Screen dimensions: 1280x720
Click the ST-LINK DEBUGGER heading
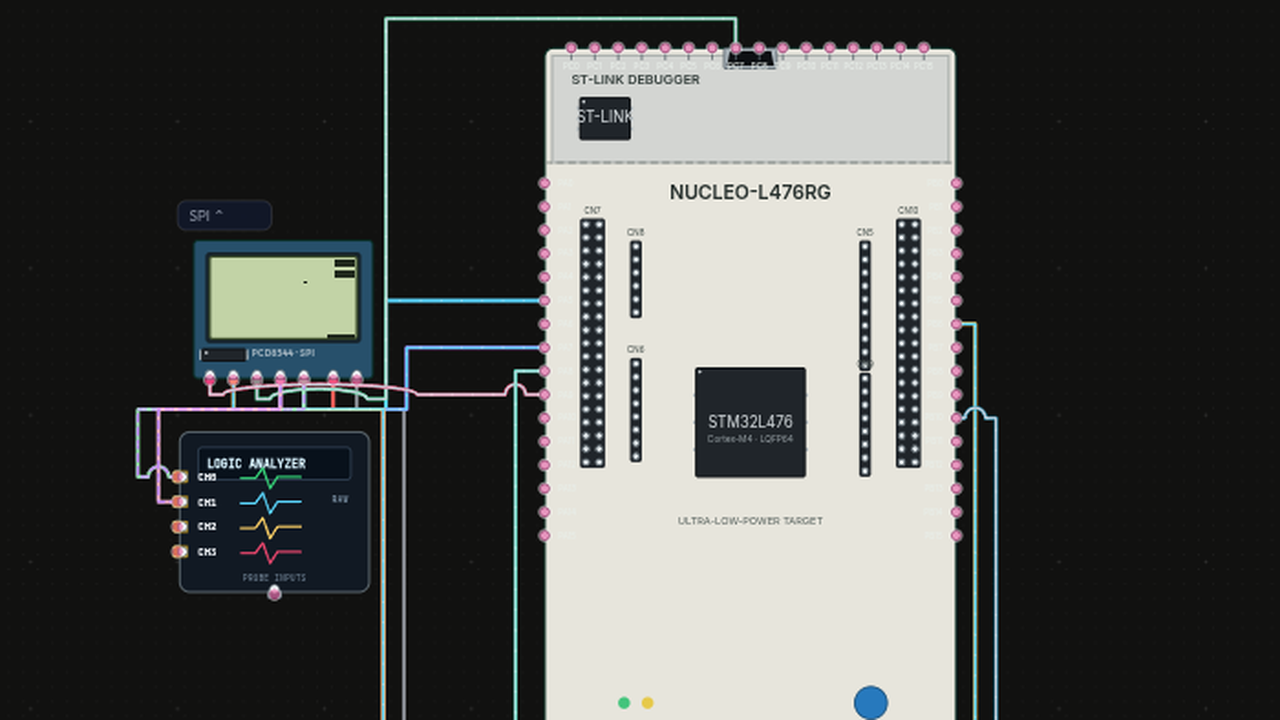636,79
